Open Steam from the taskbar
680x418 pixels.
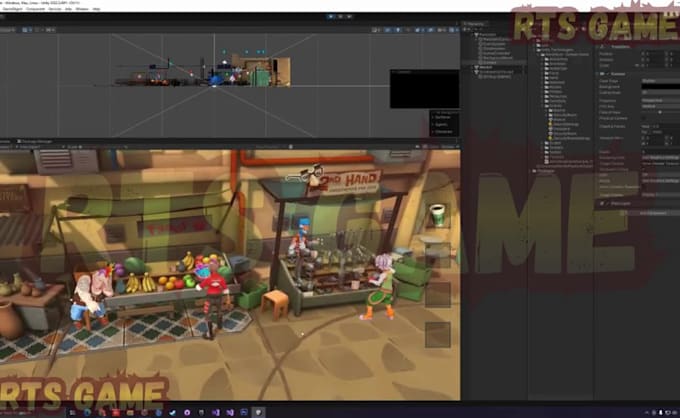pyautogui.click(x=173, y=412)
